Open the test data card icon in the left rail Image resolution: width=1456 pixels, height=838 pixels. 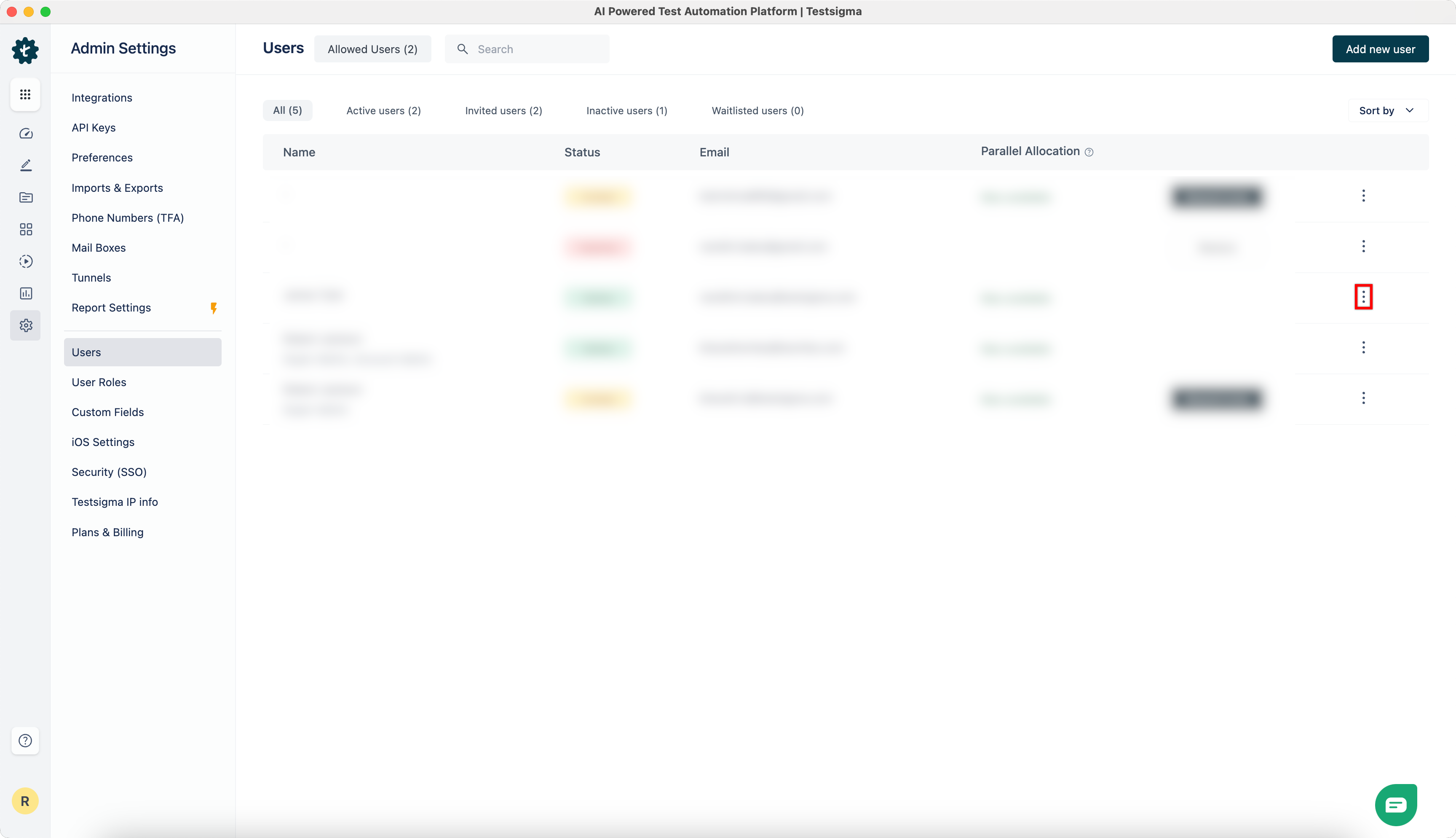click(26, 197)
